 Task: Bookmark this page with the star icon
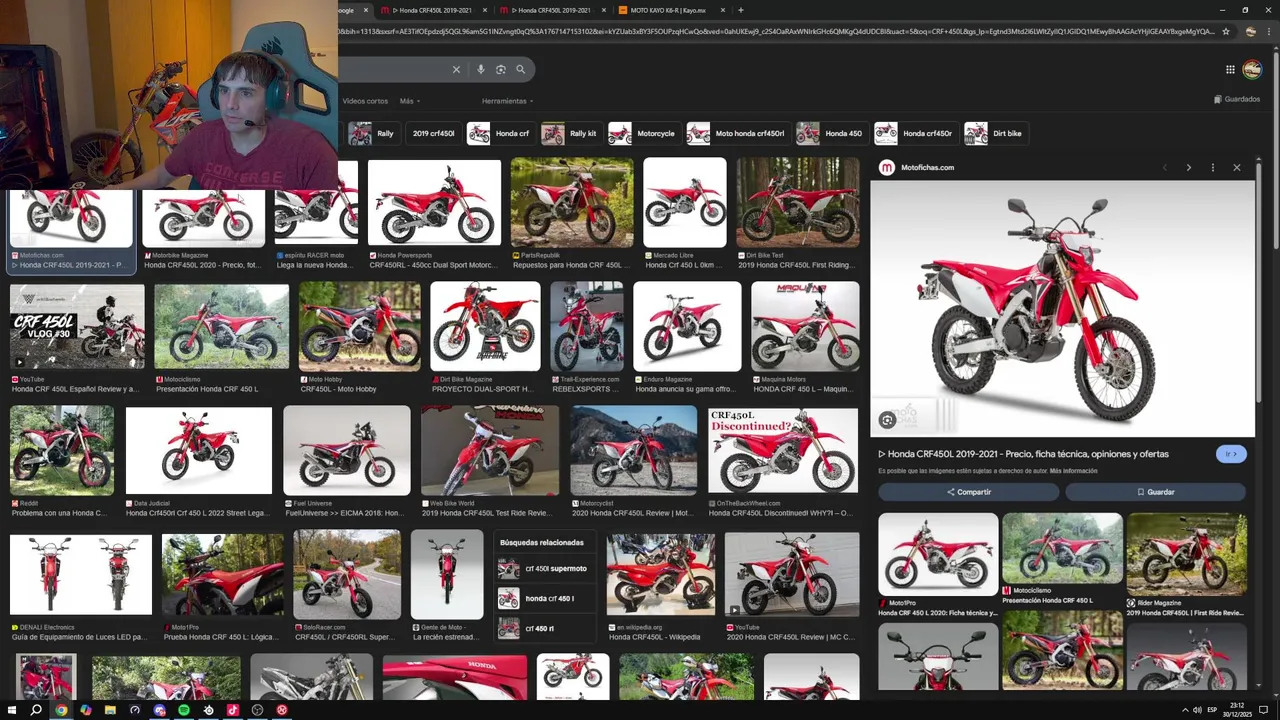[1226, 32]
